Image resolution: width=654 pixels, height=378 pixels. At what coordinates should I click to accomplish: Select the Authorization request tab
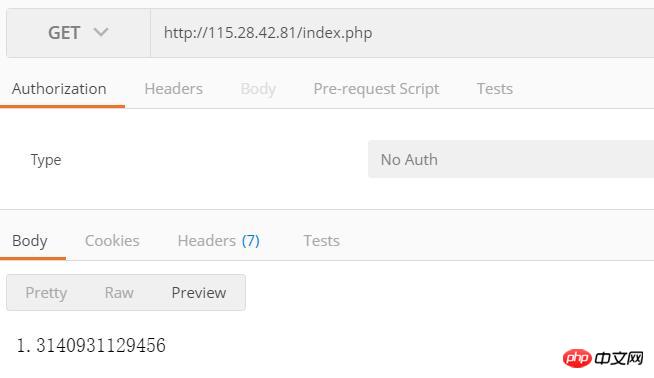point(59,89)
